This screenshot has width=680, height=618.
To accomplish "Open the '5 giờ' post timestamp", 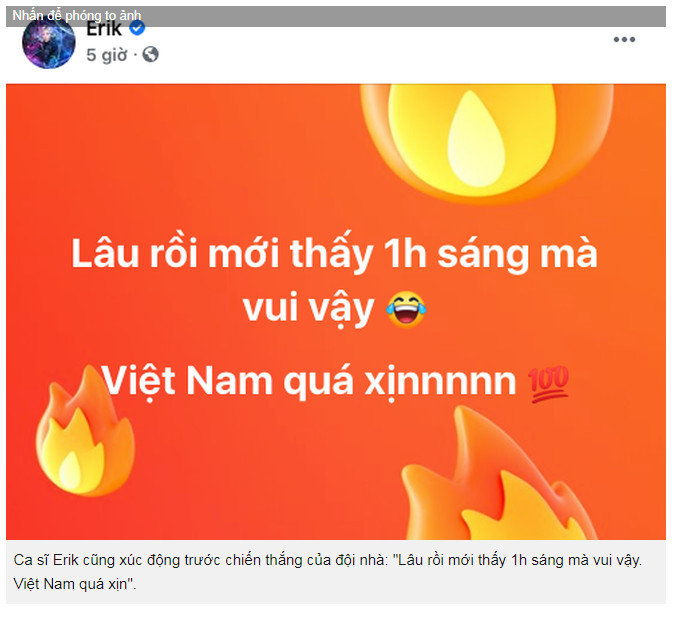I will click(x=107, y=56).
